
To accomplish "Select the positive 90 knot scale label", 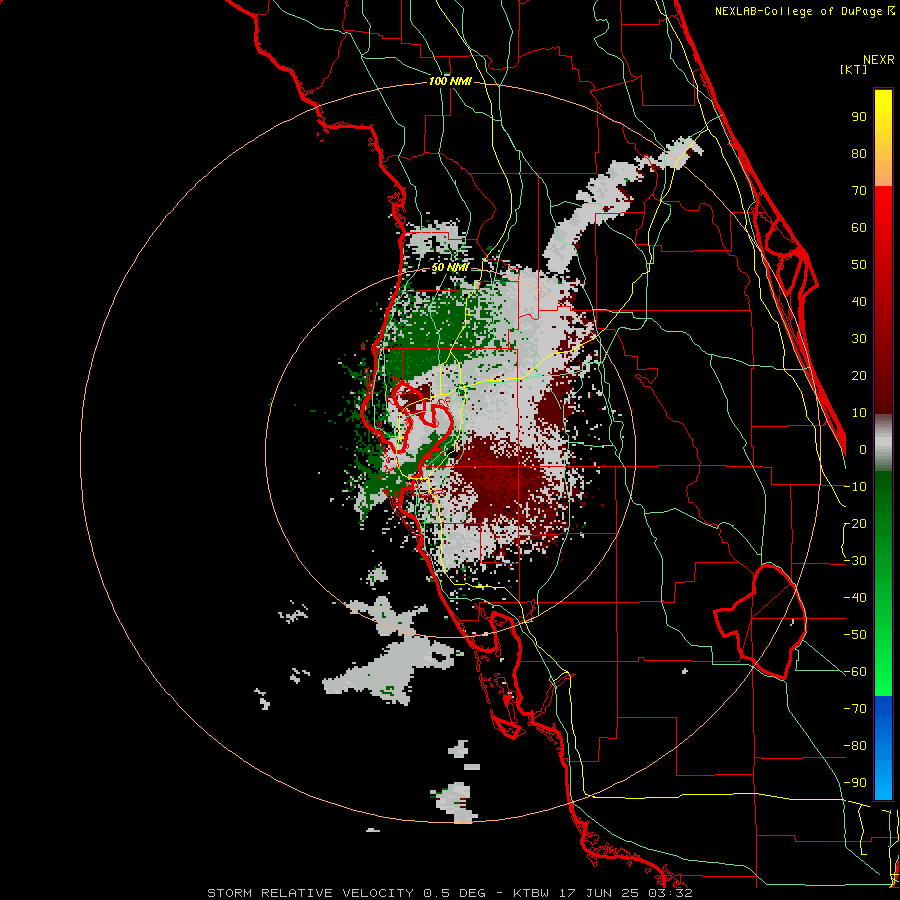I will click(x=859, y=117).
